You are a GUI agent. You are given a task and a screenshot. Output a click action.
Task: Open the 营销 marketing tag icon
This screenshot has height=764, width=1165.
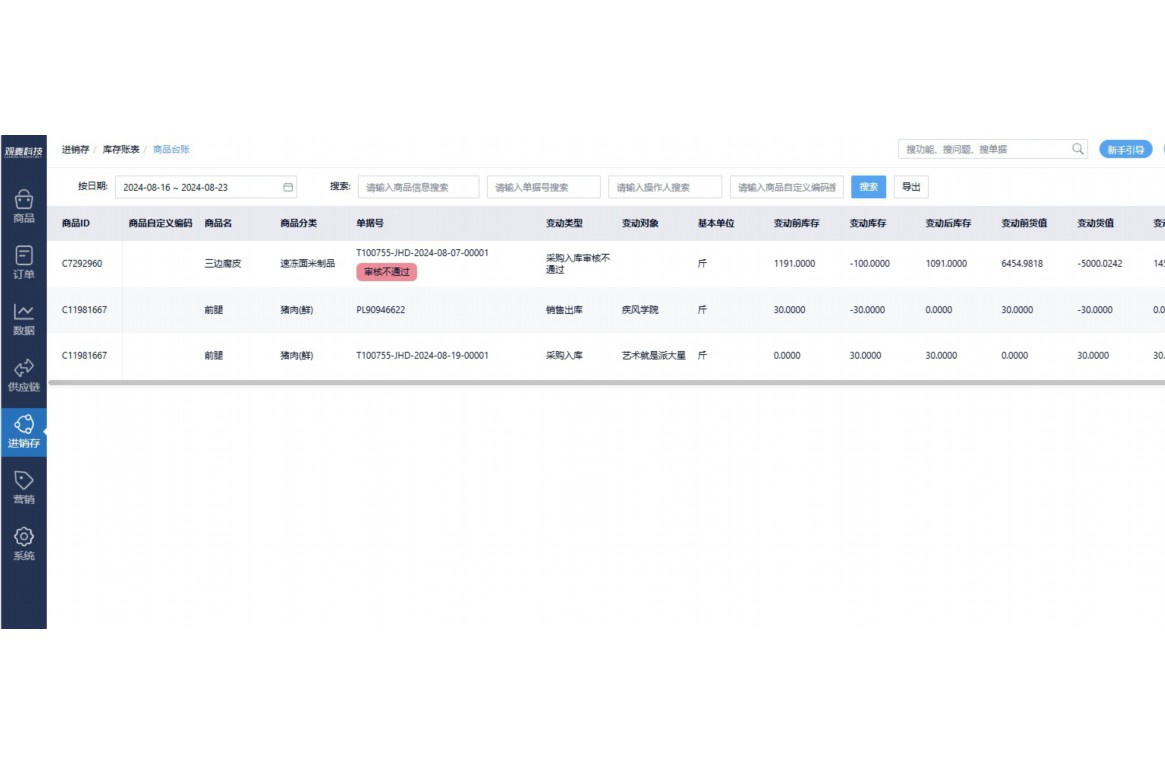(x=24, y=481)
